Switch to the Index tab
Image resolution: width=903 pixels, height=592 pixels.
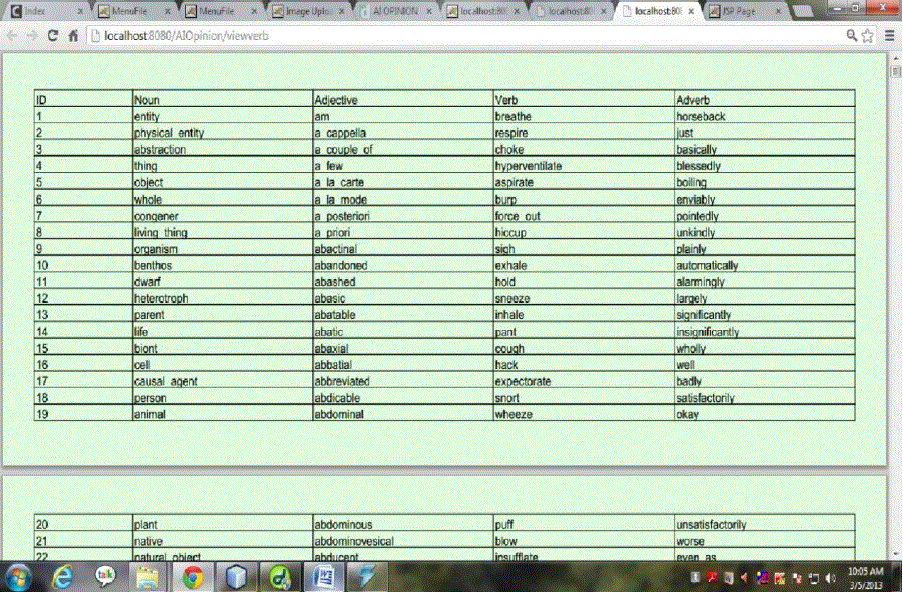click(x=40, y=11)
